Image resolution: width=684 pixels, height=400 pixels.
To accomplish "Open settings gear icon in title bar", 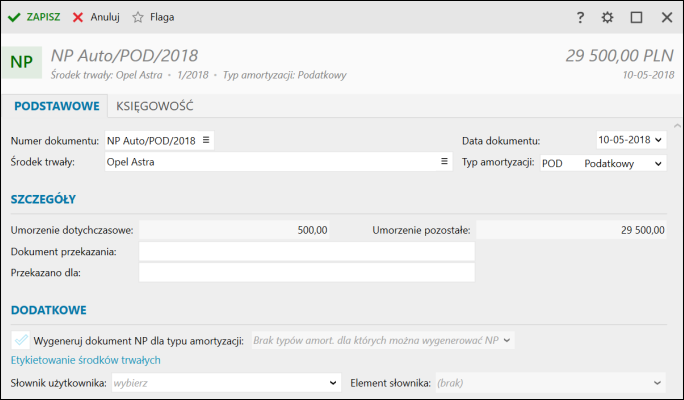I will (607, 17).
